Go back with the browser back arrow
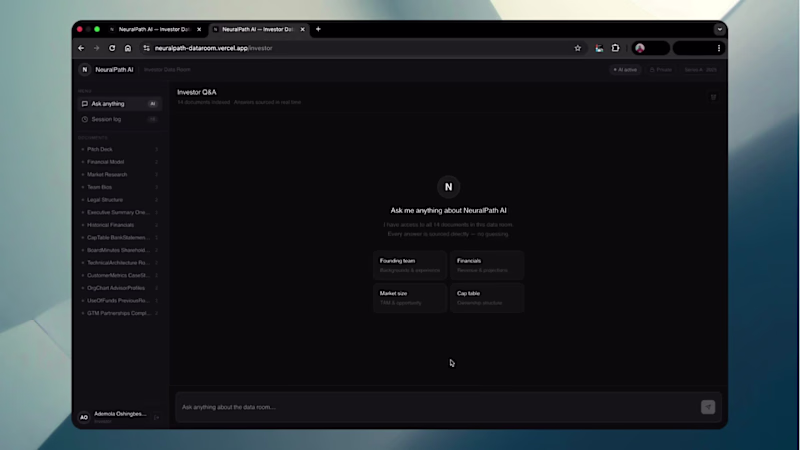This screenshot has height=450, width=800. (x=81, y=48)
